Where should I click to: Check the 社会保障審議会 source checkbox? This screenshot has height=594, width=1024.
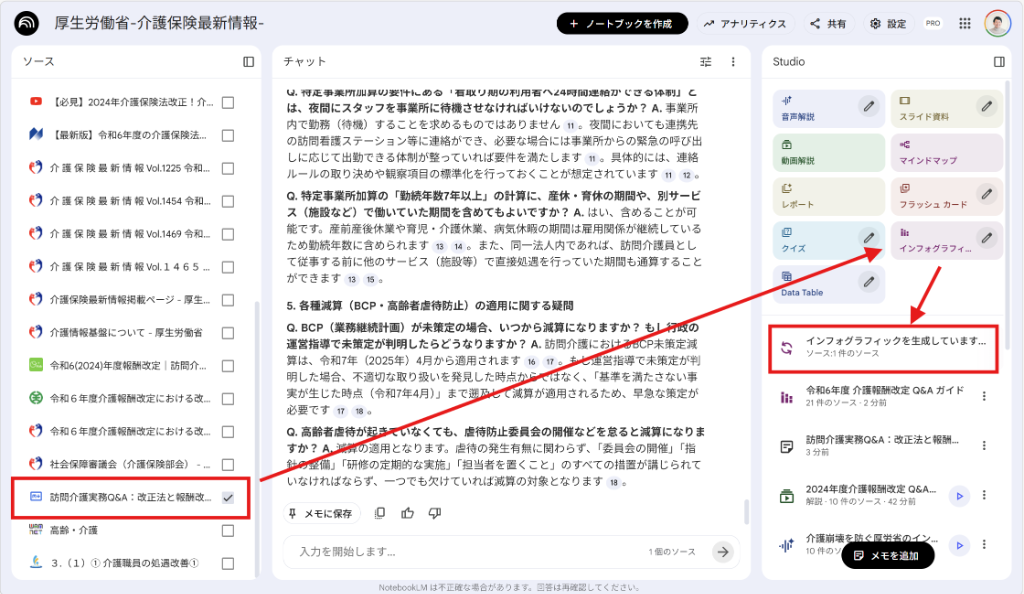228,464
